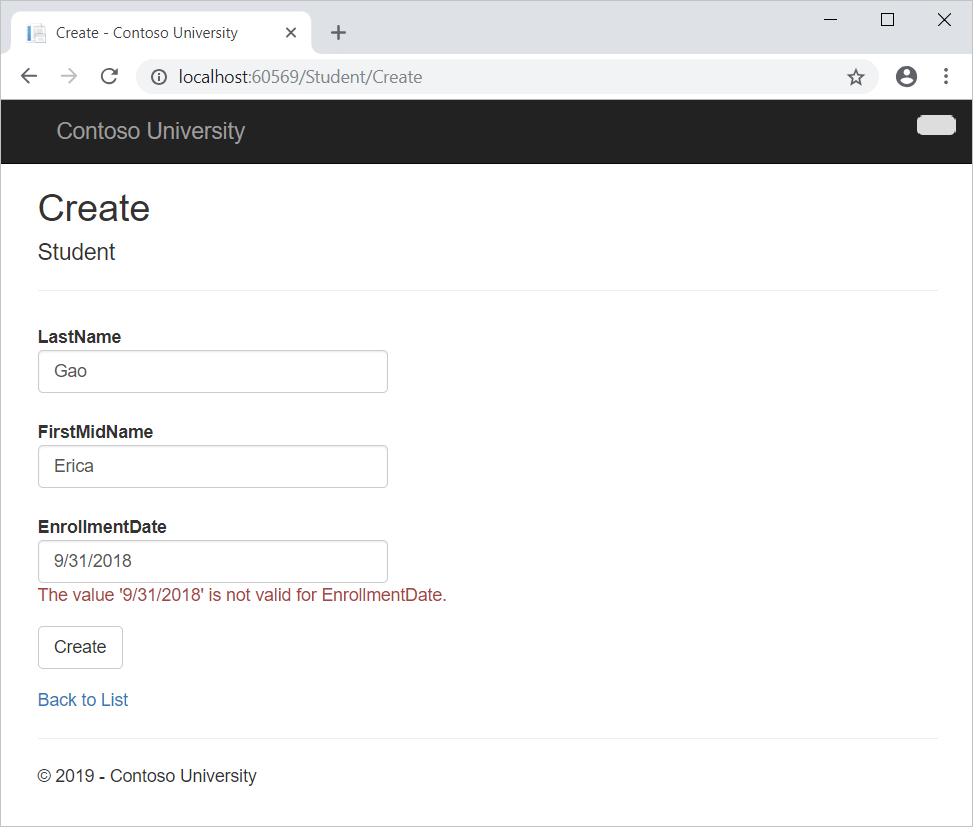Open the browser profile avatar
Image resolution: width=973 pixels, height=827 pixels.
[x=906, y=76]
